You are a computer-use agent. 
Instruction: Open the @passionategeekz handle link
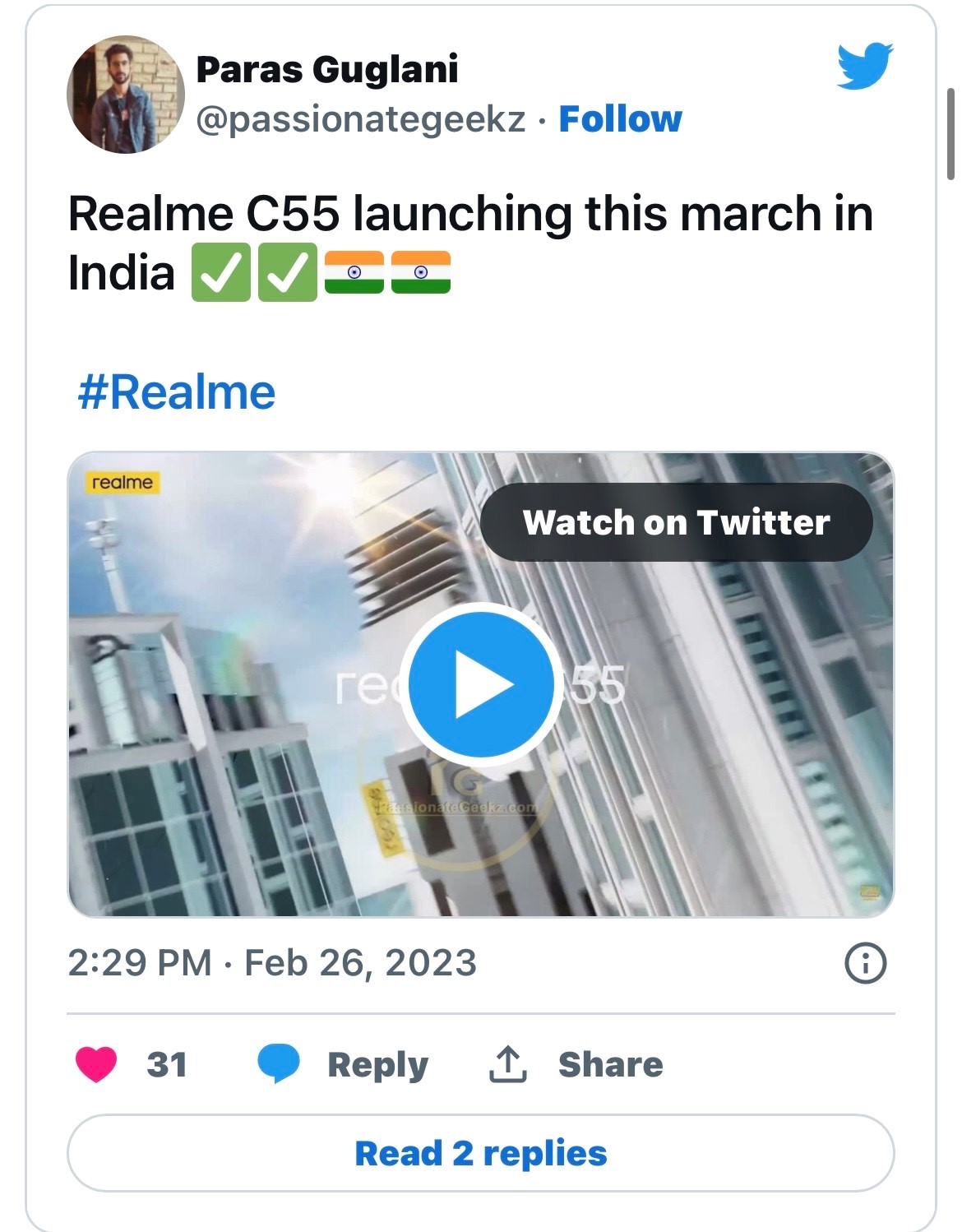[360, 119]
